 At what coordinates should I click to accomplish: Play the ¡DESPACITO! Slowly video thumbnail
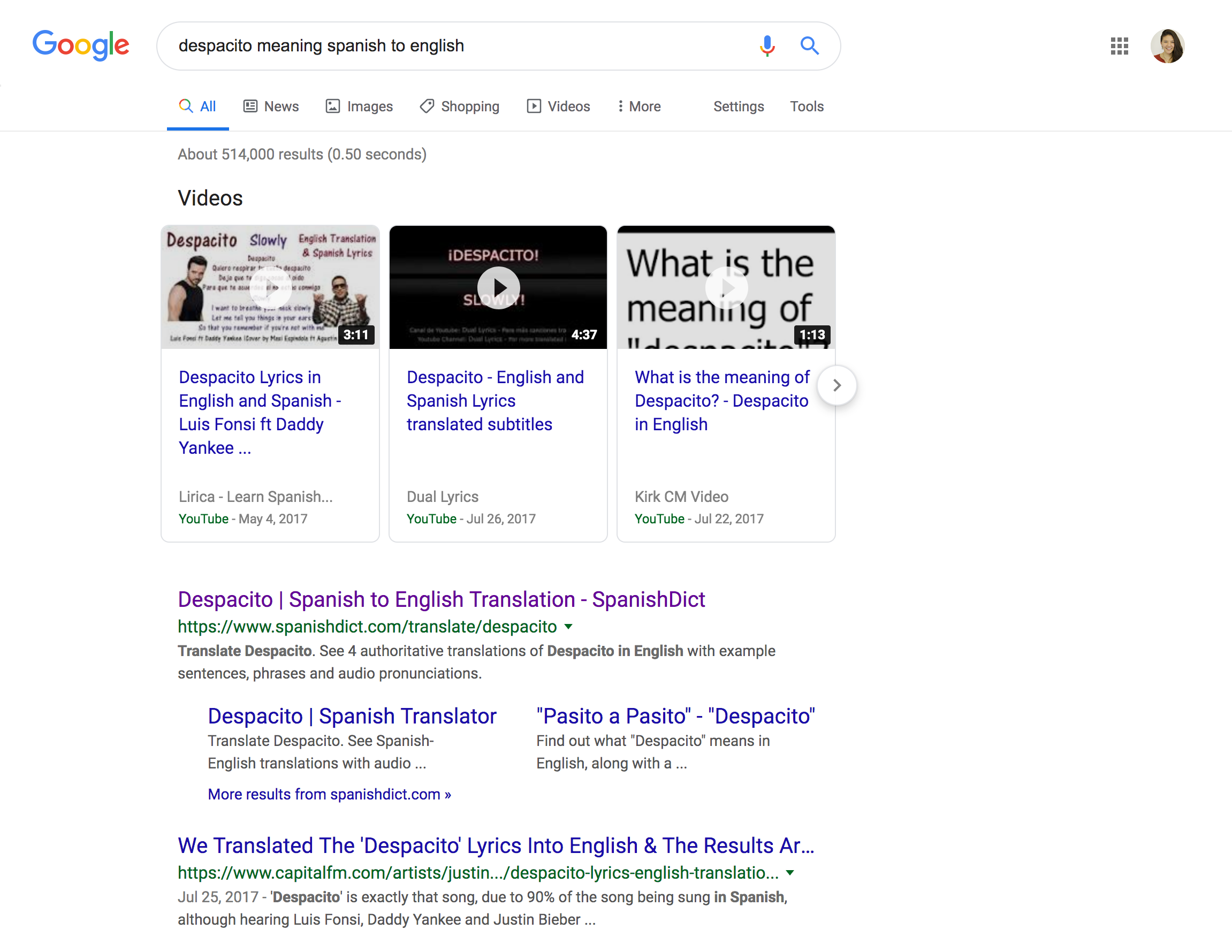tap(498, 287)
